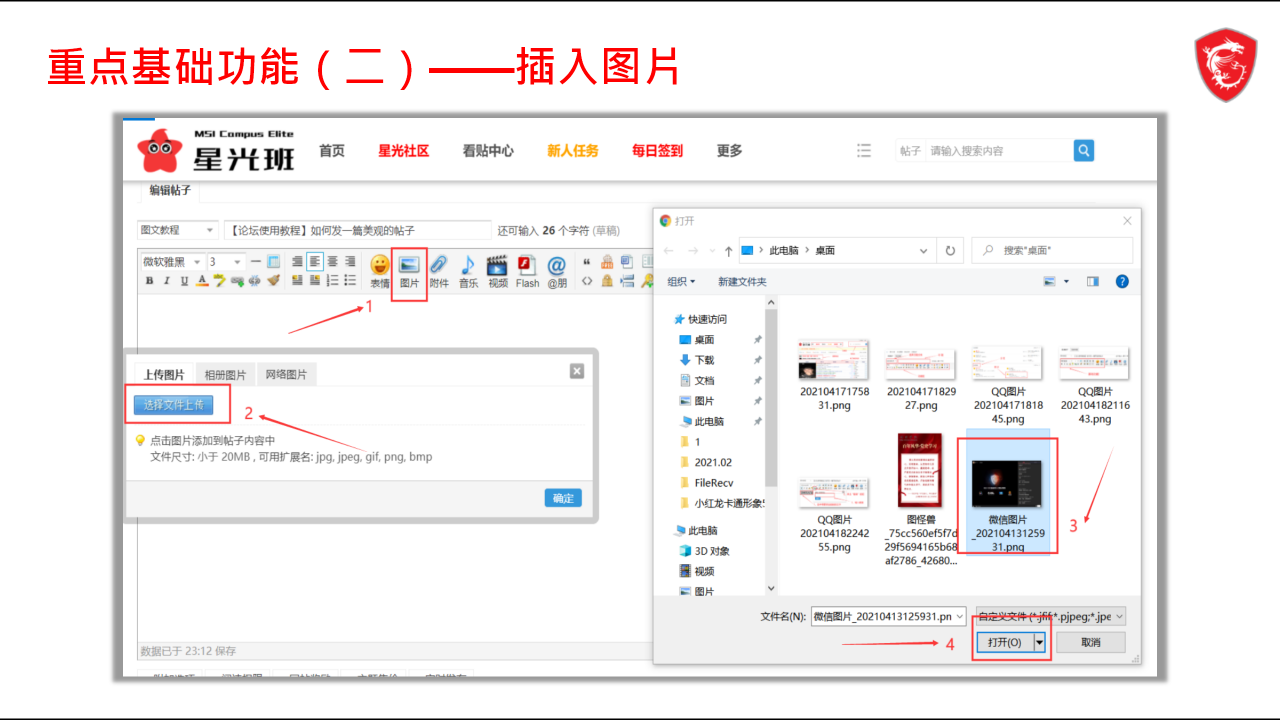Click 打开(O) to open selected file
The height and width of the screenshot is (720, 1280).
(1004, 642)
